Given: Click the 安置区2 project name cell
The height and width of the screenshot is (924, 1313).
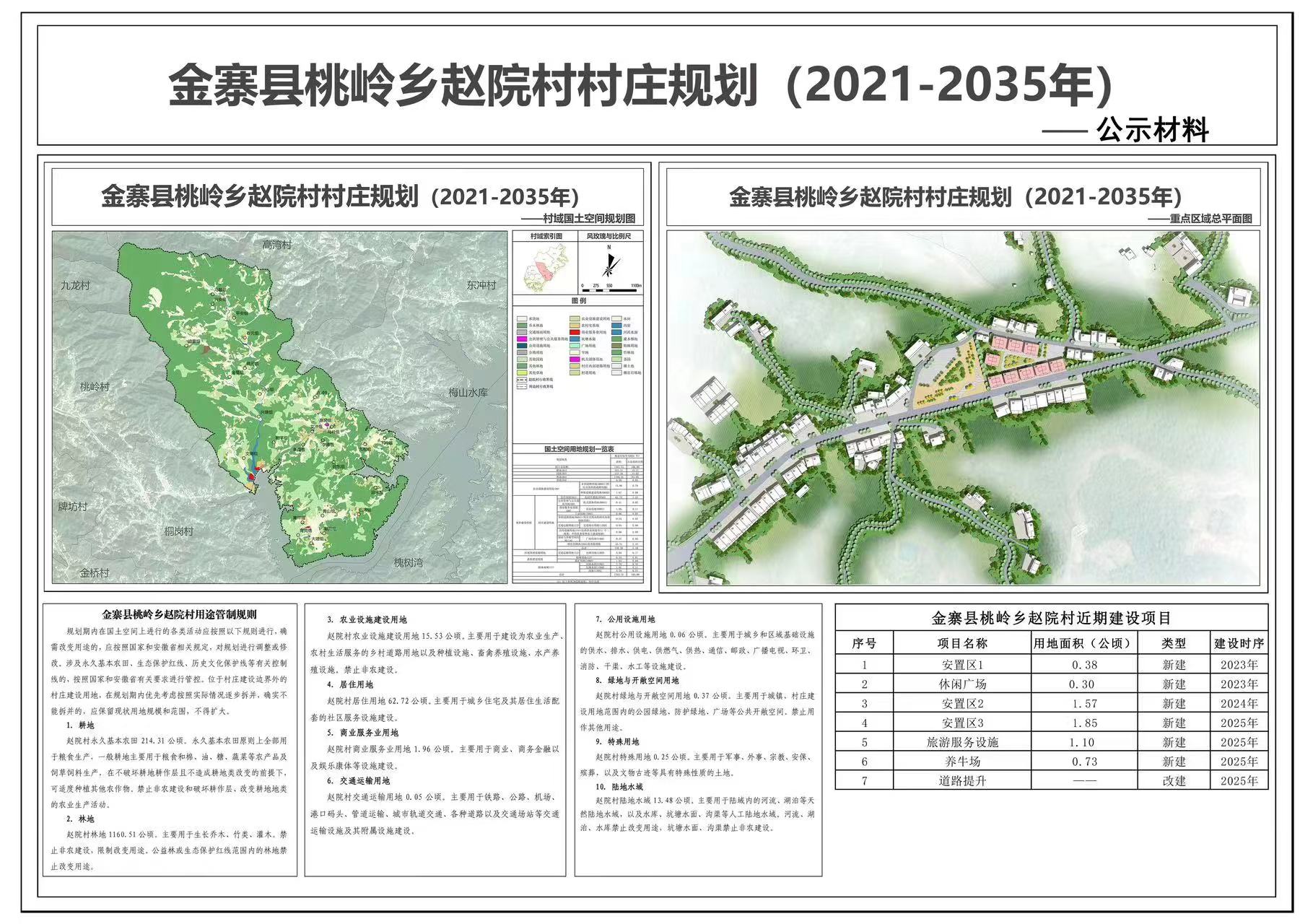Looking at the screenshot, I should pyautogui.click(x=963, y=704).
